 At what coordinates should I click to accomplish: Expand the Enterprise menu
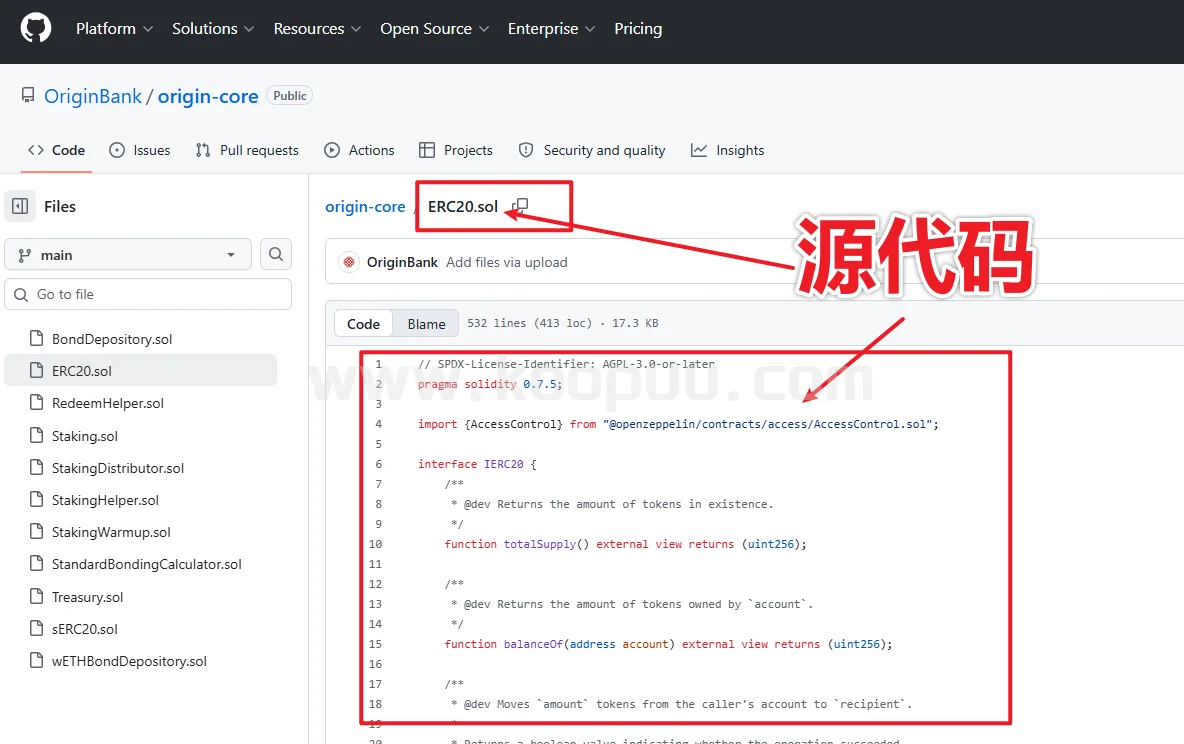(551, 29)
